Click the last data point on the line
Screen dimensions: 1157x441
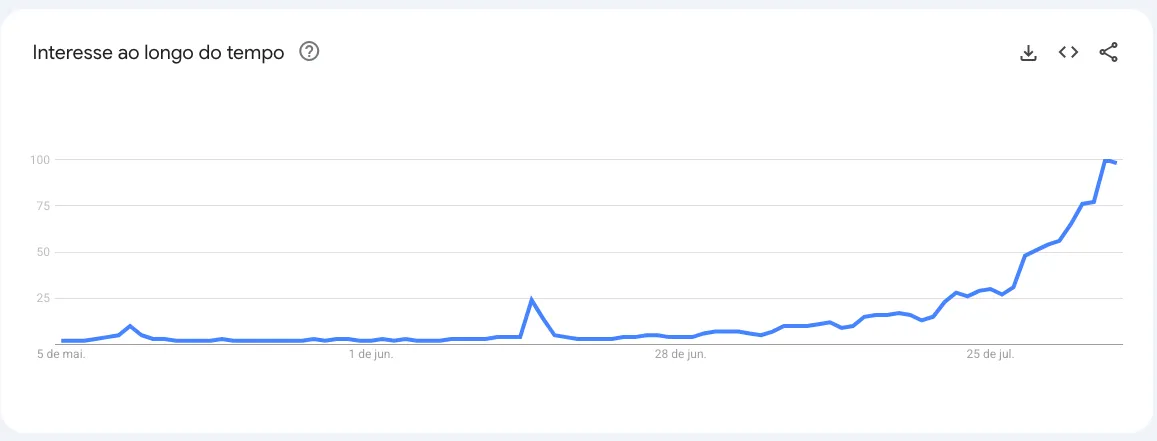tap(1116, 162)
